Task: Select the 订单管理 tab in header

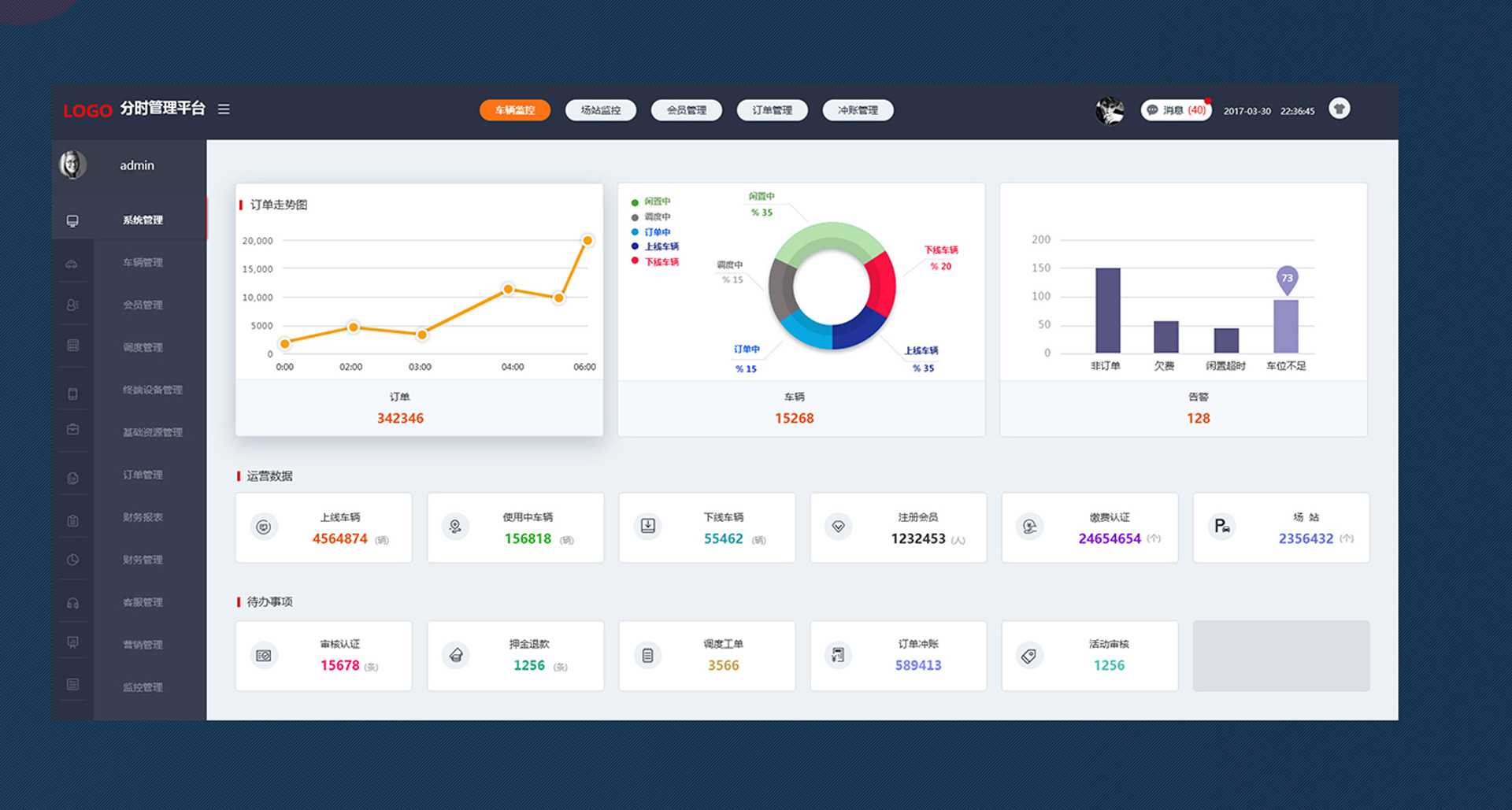Action: coord(773,110)
